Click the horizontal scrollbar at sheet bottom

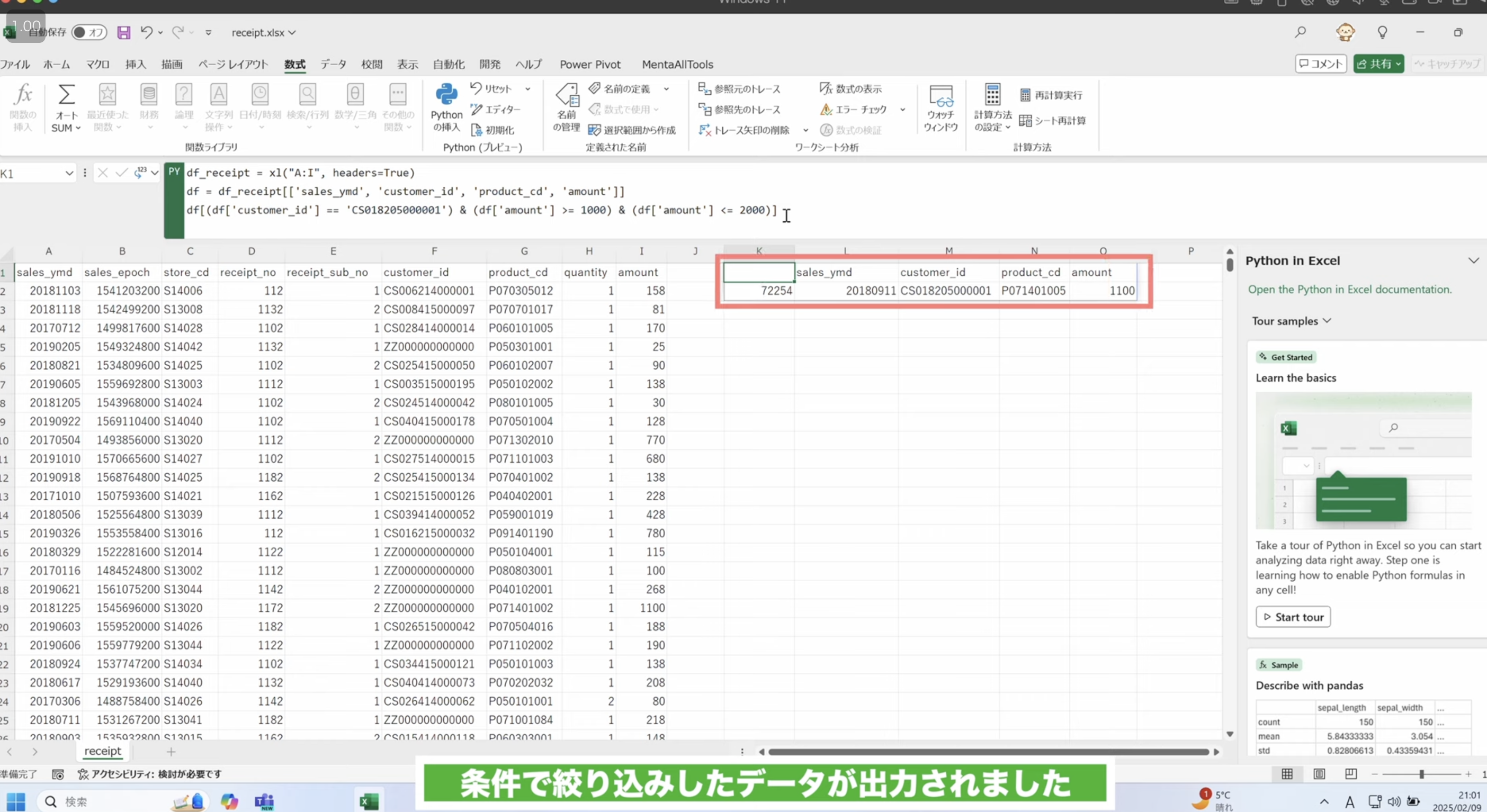point(988,752)
